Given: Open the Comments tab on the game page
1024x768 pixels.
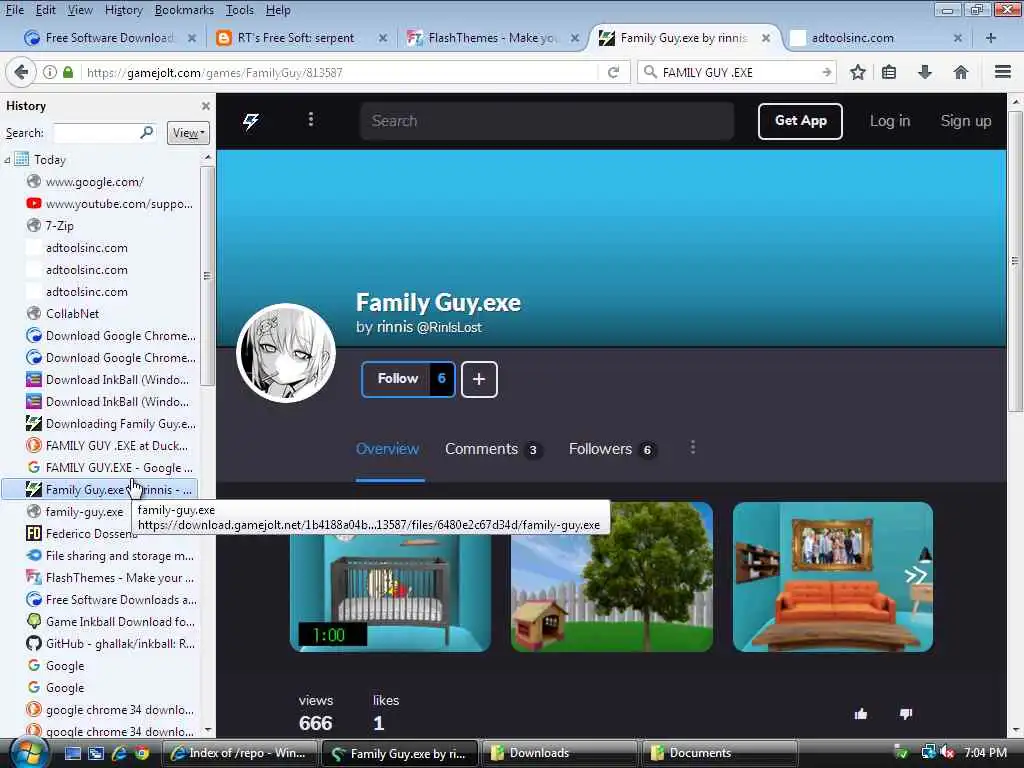Looking at the screenshot, I should (494, 449).
